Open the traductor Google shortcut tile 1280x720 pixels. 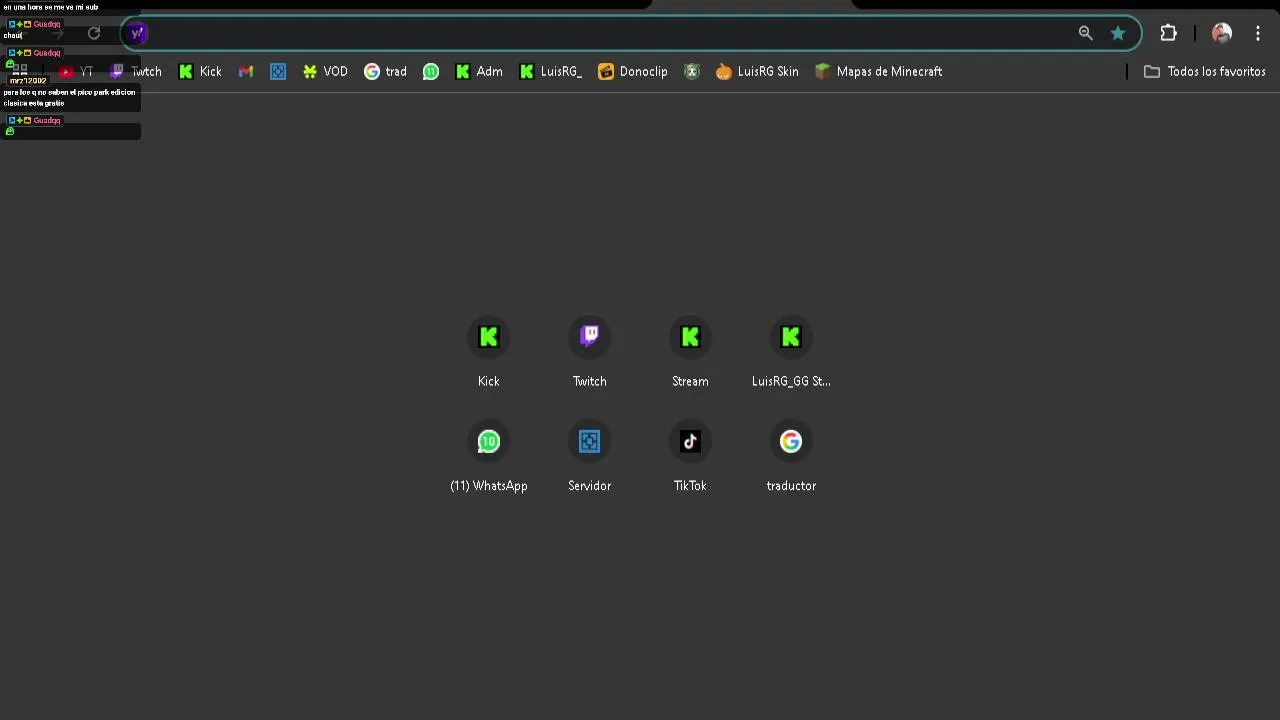tap(791, 457)
